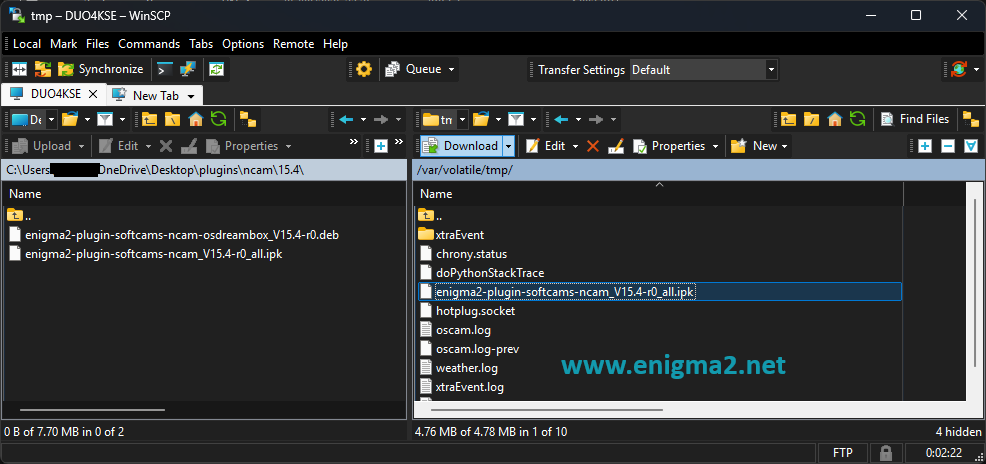Expand the remote Edit dropdown arrow
The height and width of the screenshot is (464, 986).
point(575,146)
